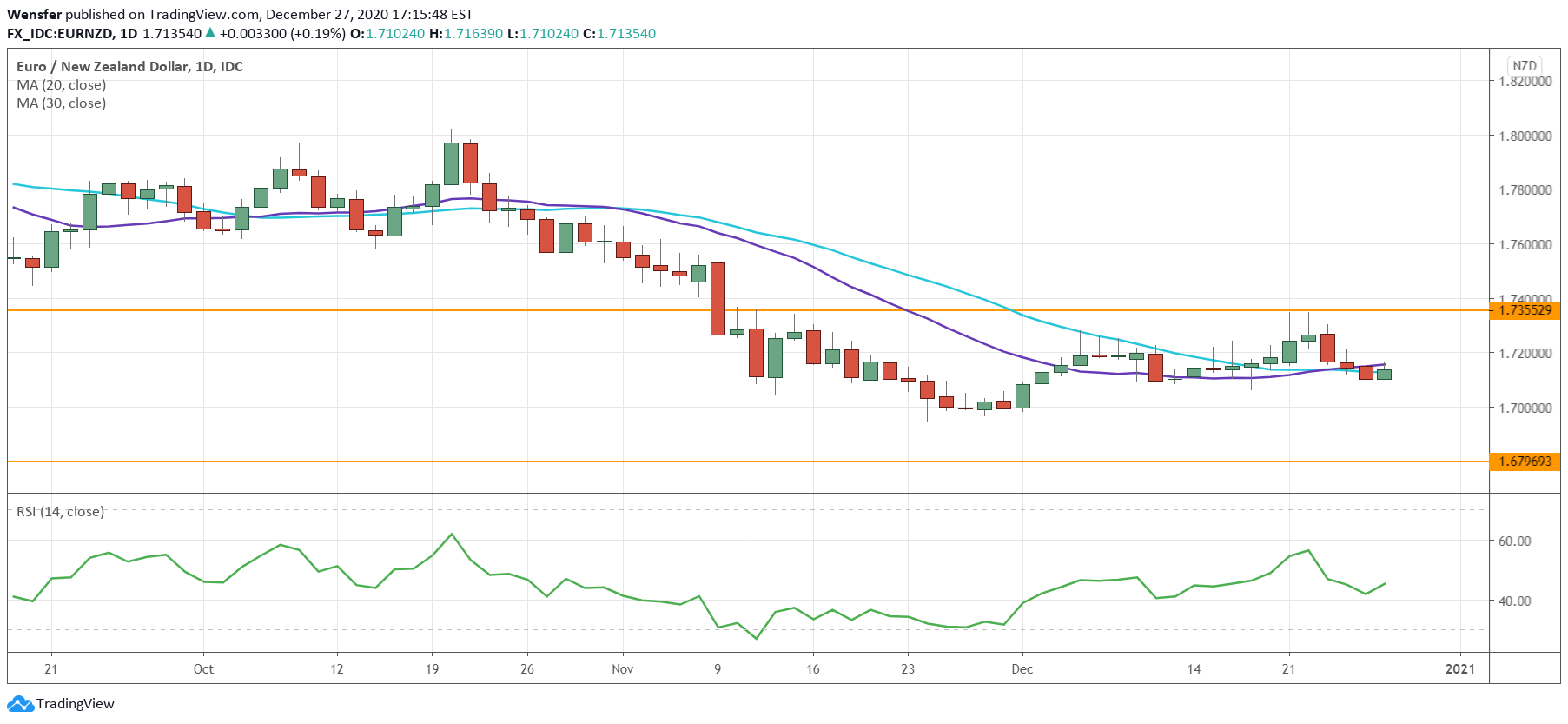Click the TradingView cloud logo icon

coord(20,703)
